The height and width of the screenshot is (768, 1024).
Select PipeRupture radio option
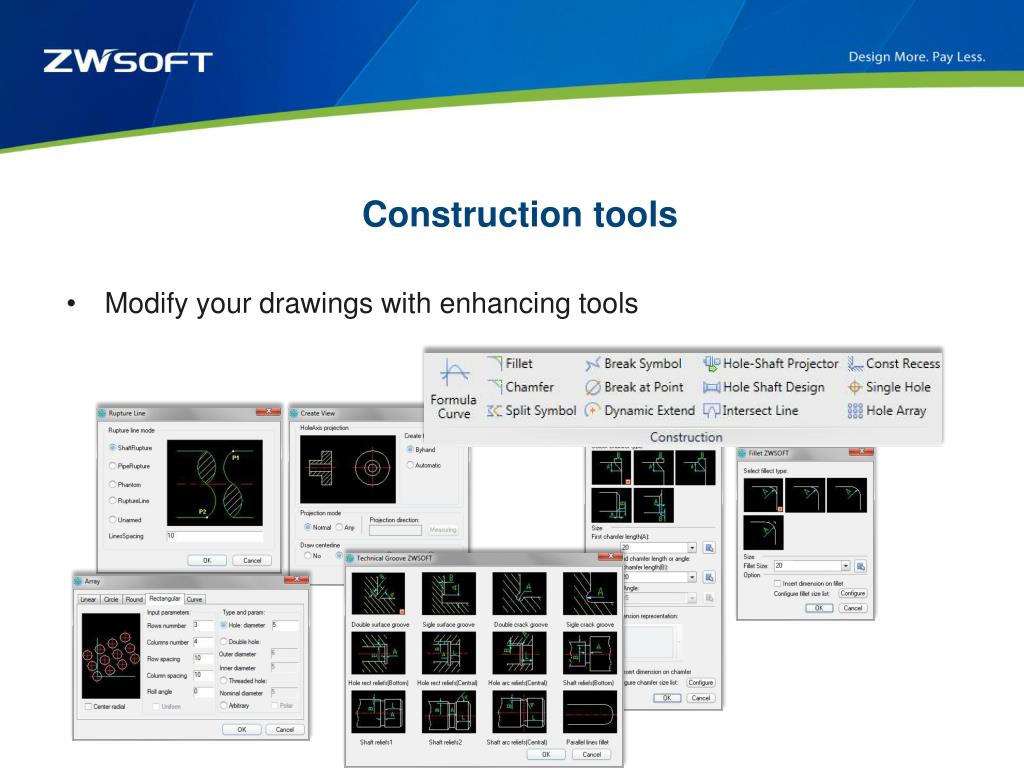coord(113,466)
